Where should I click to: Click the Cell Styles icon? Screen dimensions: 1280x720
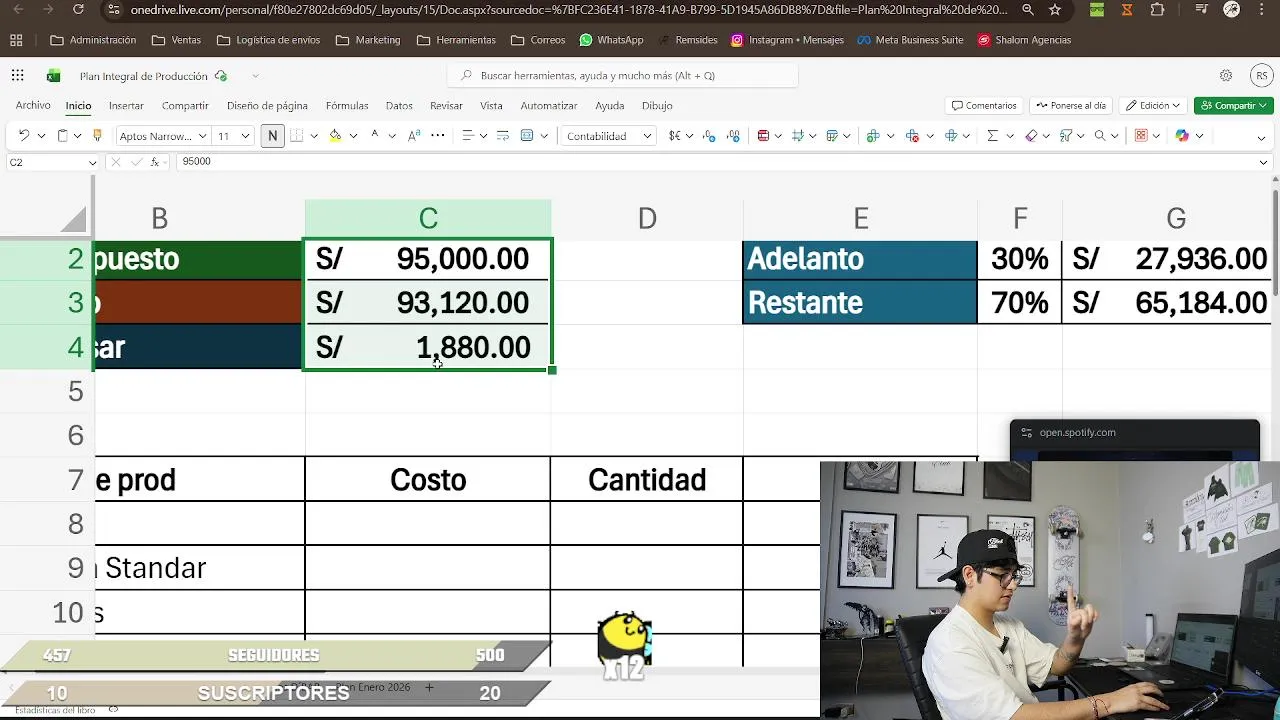pyautogui.click(x=798, y=136)
